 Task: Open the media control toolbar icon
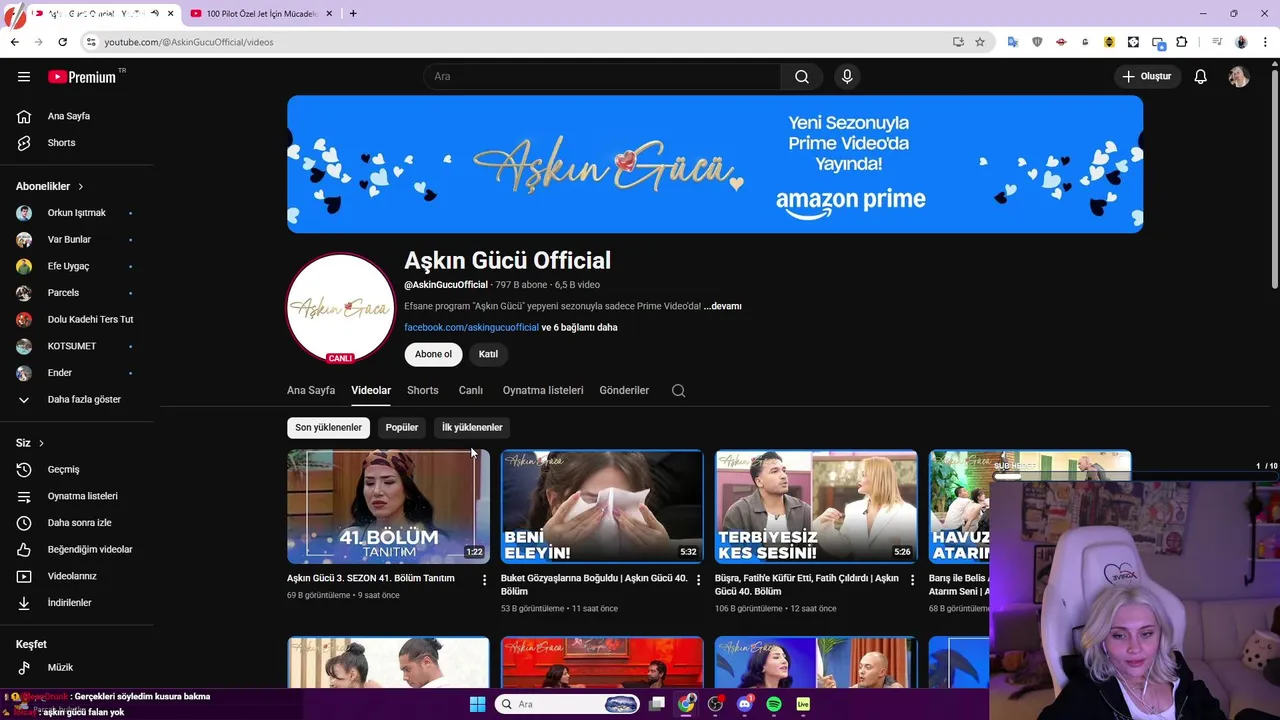tap(1216, 42)
